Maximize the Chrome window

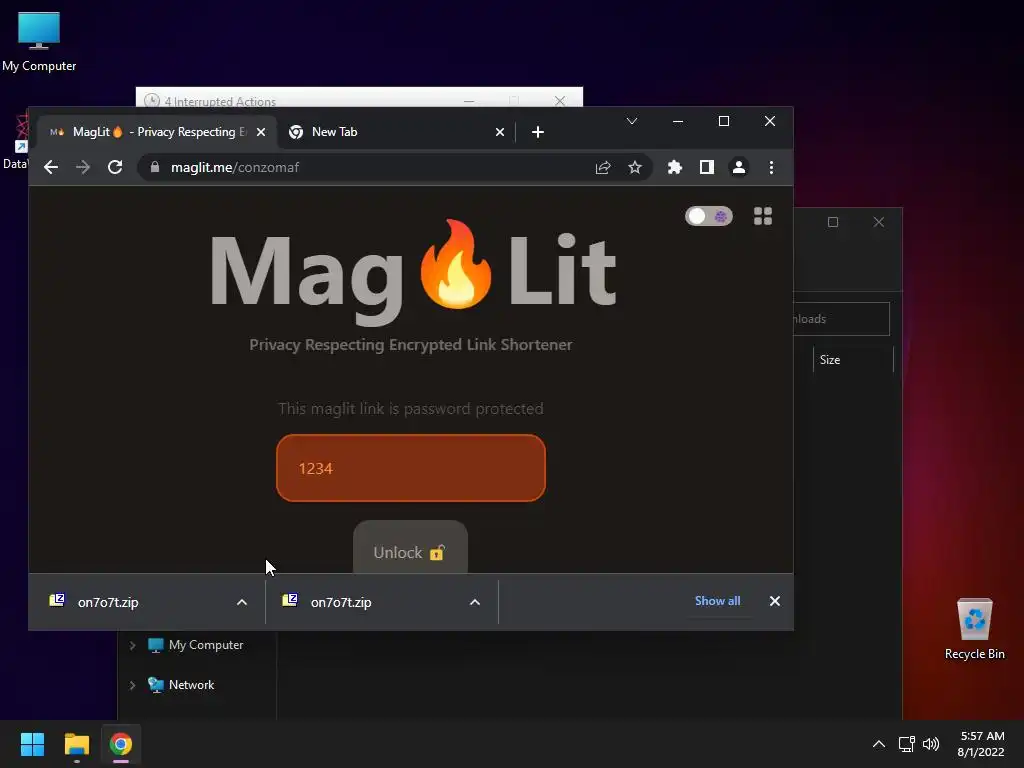point(724,121)
